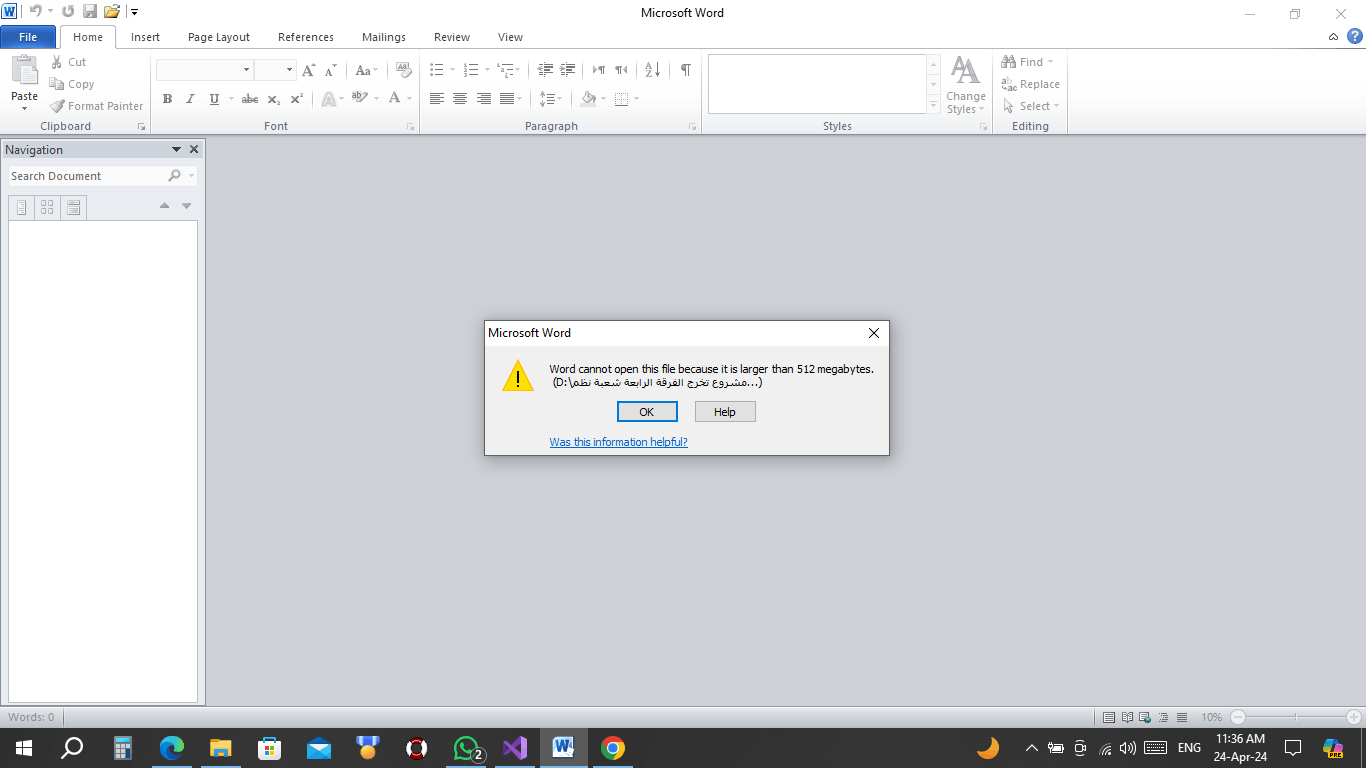This screenshot has height=768, width=1366.
Task: Close the Navigation pane
Action: click(x=194, y=149)
